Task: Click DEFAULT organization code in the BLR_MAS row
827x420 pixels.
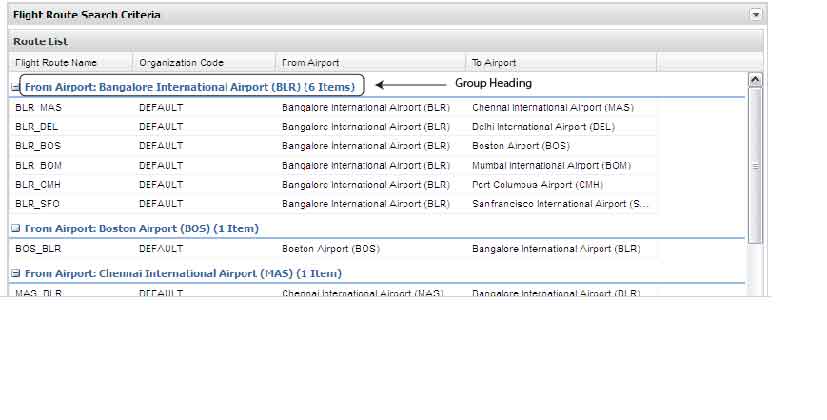Action: pyautogui.click(x=161, y=108)
